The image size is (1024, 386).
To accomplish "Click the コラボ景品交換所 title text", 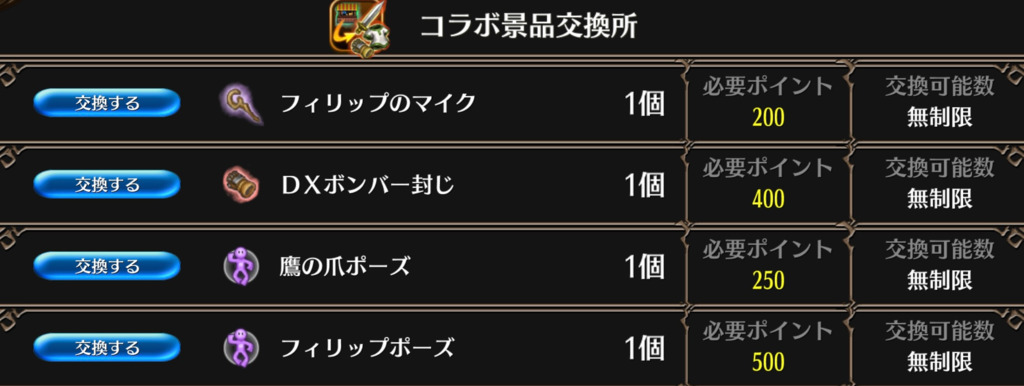I will pyautogui.click(x=528, y=27).
